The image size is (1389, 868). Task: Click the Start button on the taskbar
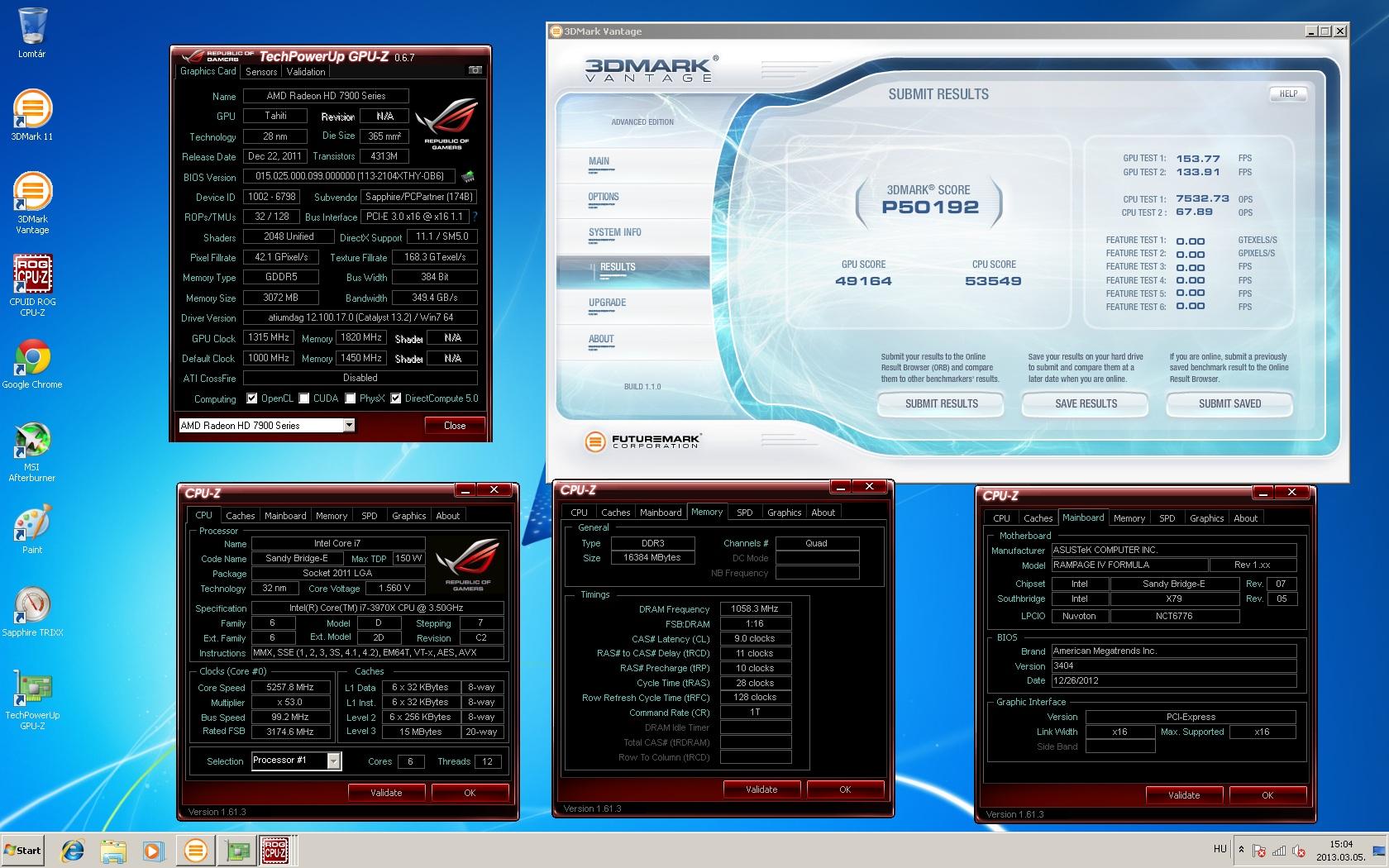coord(23,851)
